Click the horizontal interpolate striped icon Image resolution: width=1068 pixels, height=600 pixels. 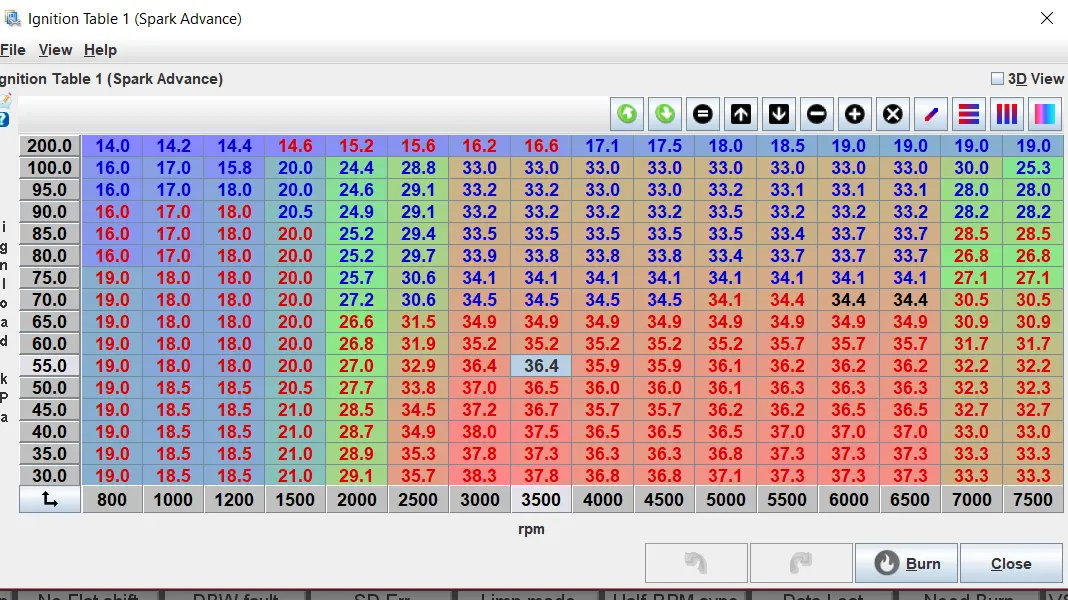coord(969,114)
